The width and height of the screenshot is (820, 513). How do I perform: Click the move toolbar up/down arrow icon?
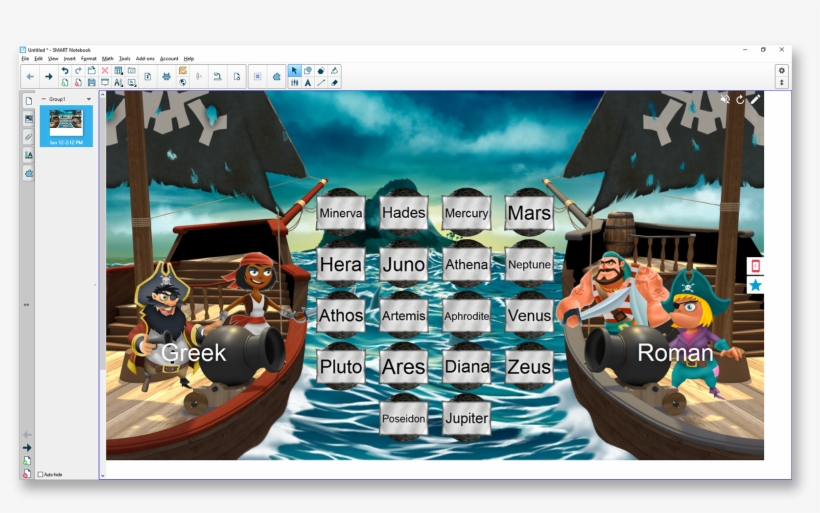pyautogui.click(x=782, y=83)
